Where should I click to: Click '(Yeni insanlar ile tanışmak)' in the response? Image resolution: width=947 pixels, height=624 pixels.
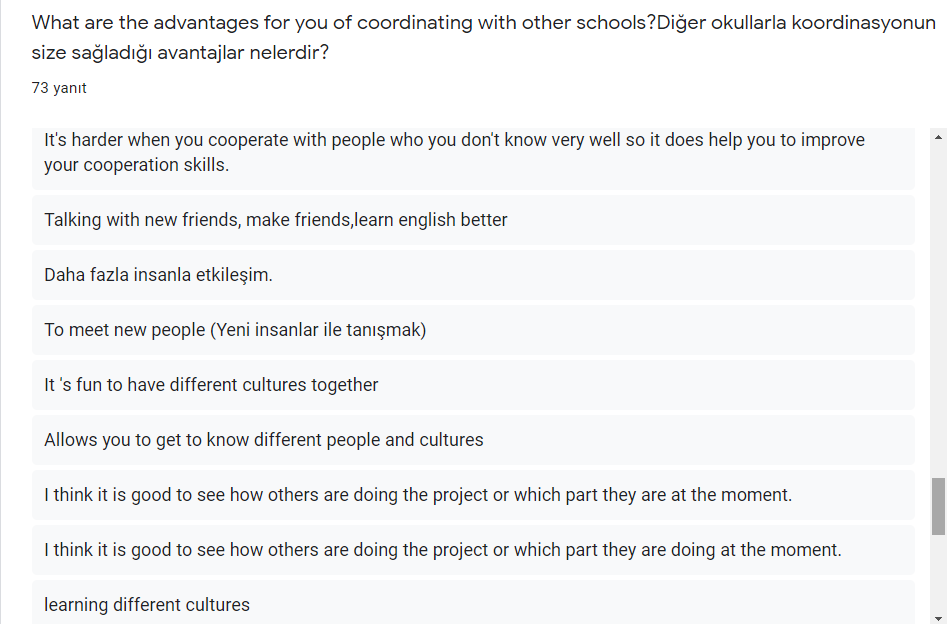318,330
